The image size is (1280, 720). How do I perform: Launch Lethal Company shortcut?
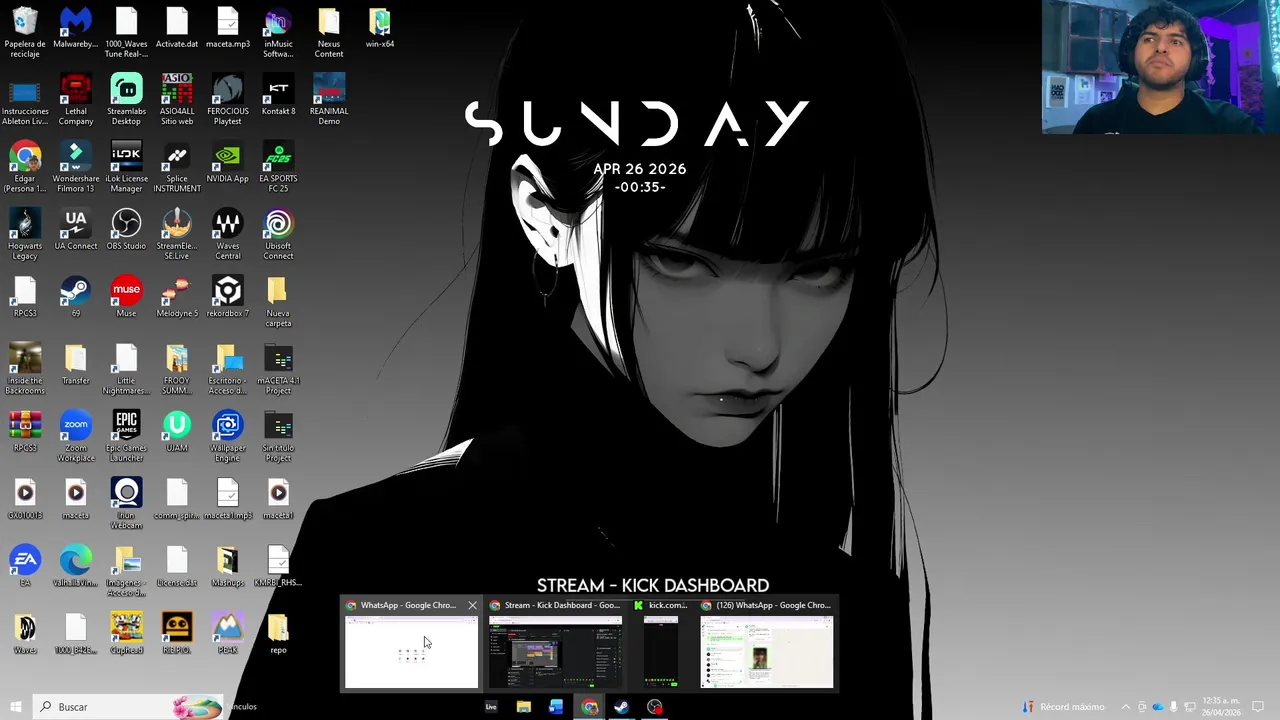[x=76, y=99]
